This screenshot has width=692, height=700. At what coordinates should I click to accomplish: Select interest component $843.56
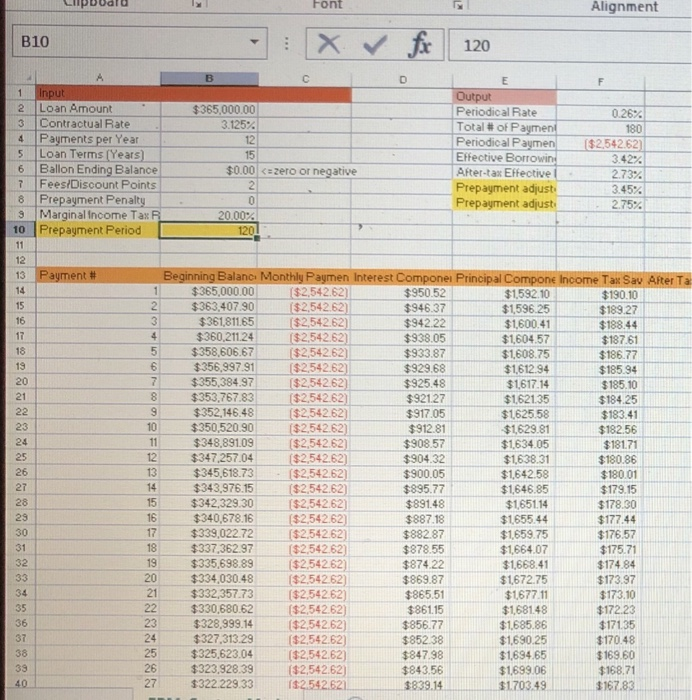pyautogui.click(x=402, y=670)
